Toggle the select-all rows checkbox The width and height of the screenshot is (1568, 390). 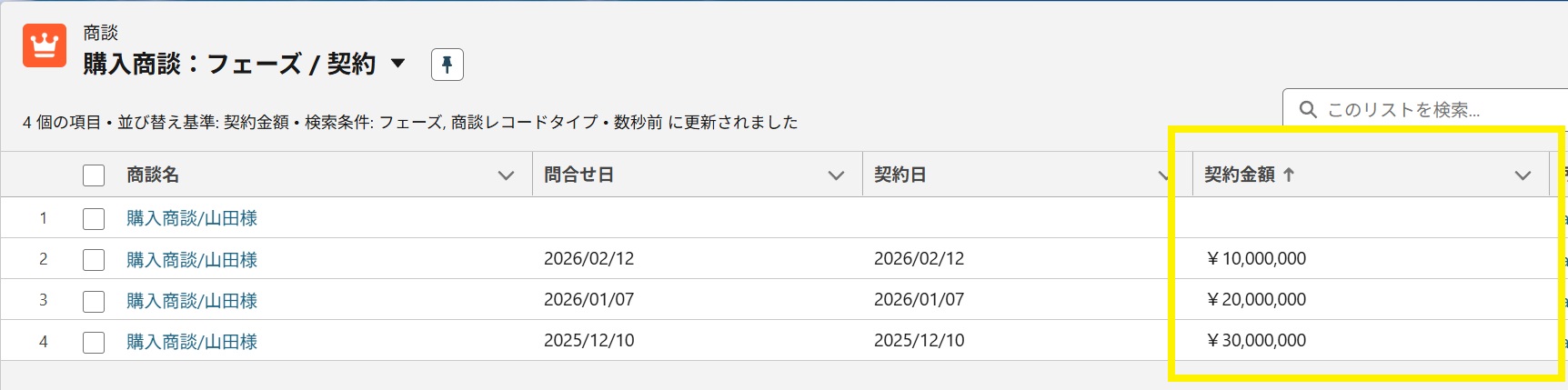94,175
